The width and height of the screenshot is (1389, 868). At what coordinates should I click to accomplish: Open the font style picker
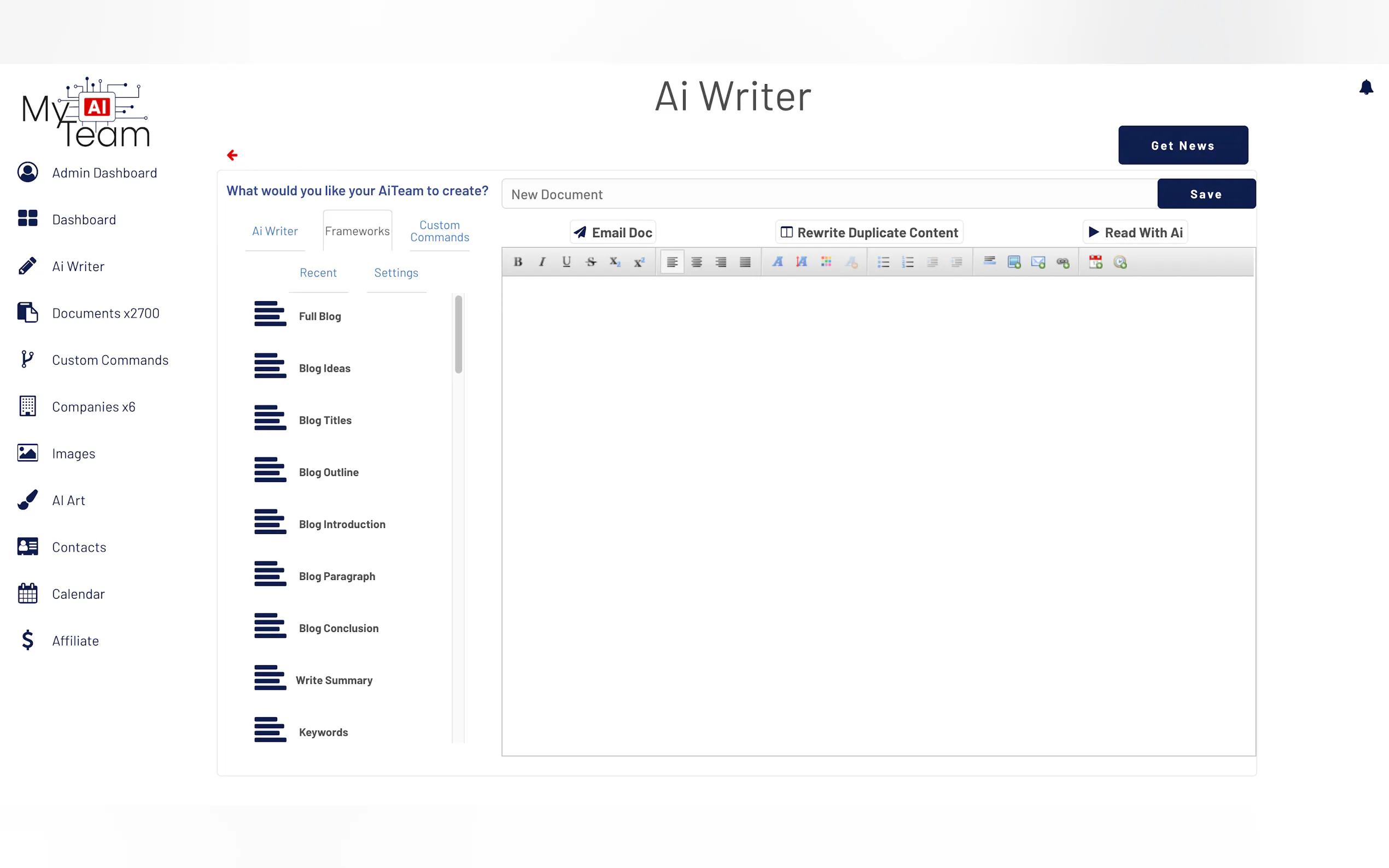coord(777,262)
